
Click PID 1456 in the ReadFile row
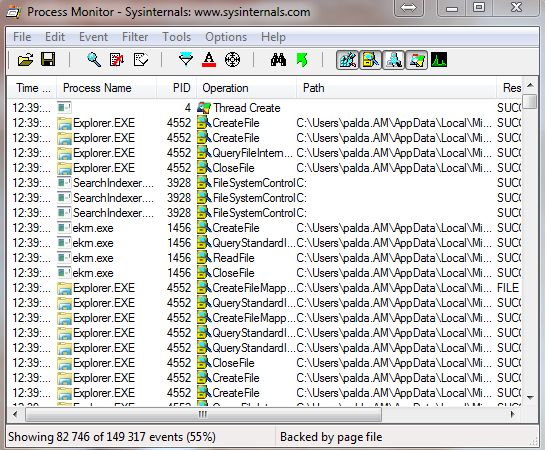coord(179,258)
